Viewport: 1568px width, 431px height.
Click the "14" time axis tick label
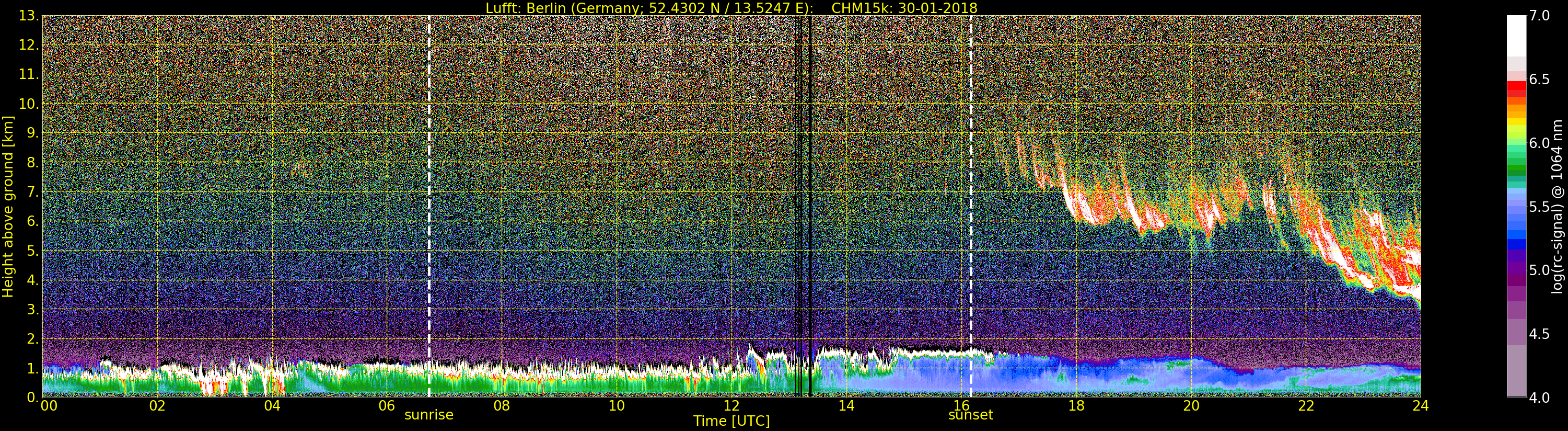pyautogui.click(x=846, y=406)
